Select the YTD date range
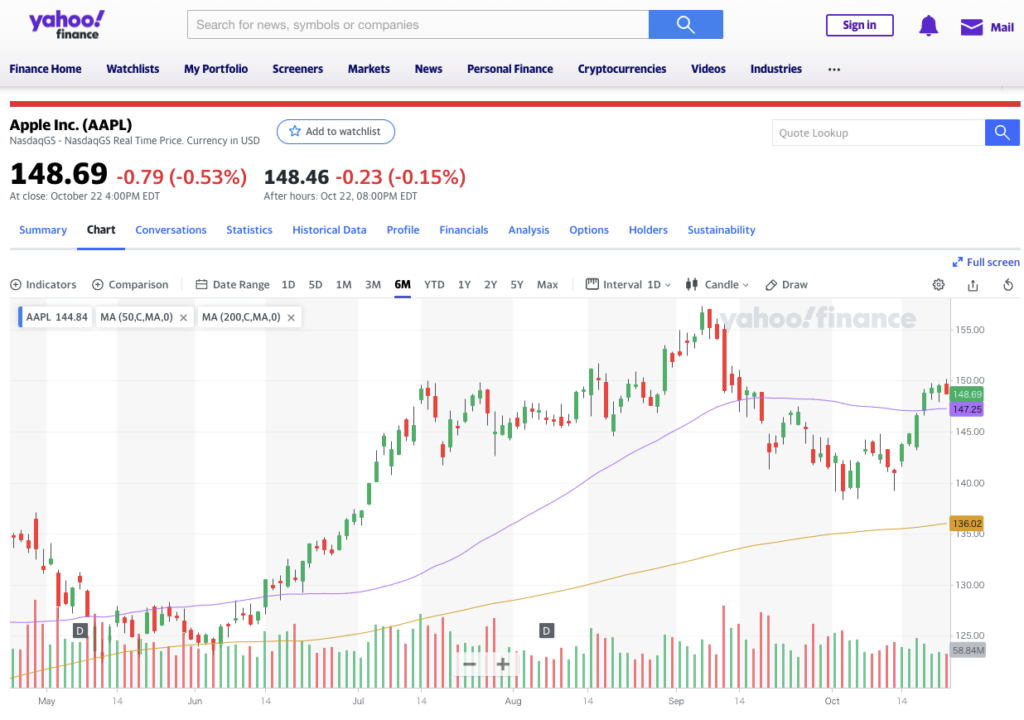Image resolution: width=1024 pixels, height=720 pixels. (434, 285)
